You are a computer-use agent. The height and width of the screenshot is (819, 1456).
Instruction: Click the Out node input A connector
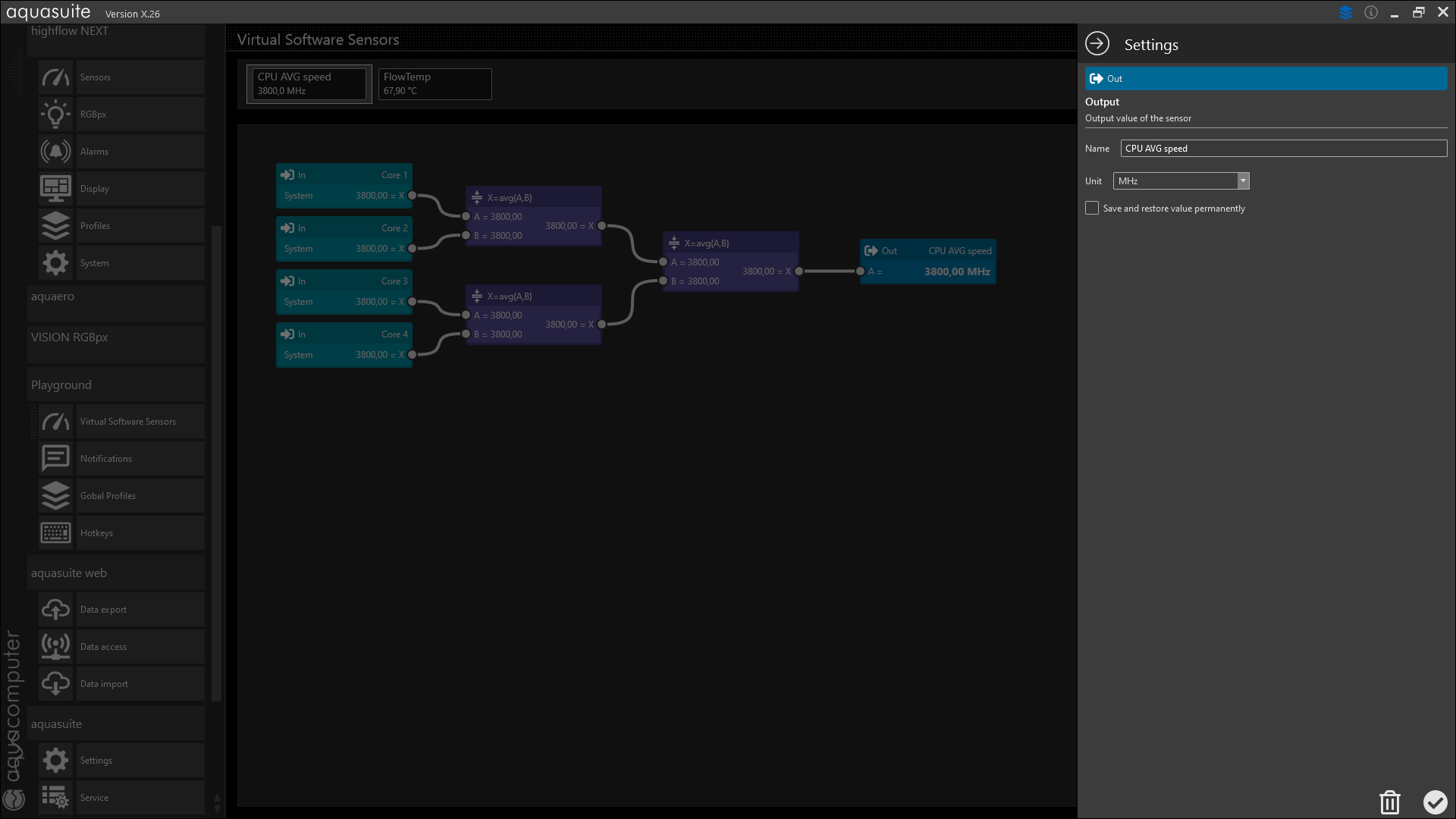pyautogui.click(x=860, y=271)
